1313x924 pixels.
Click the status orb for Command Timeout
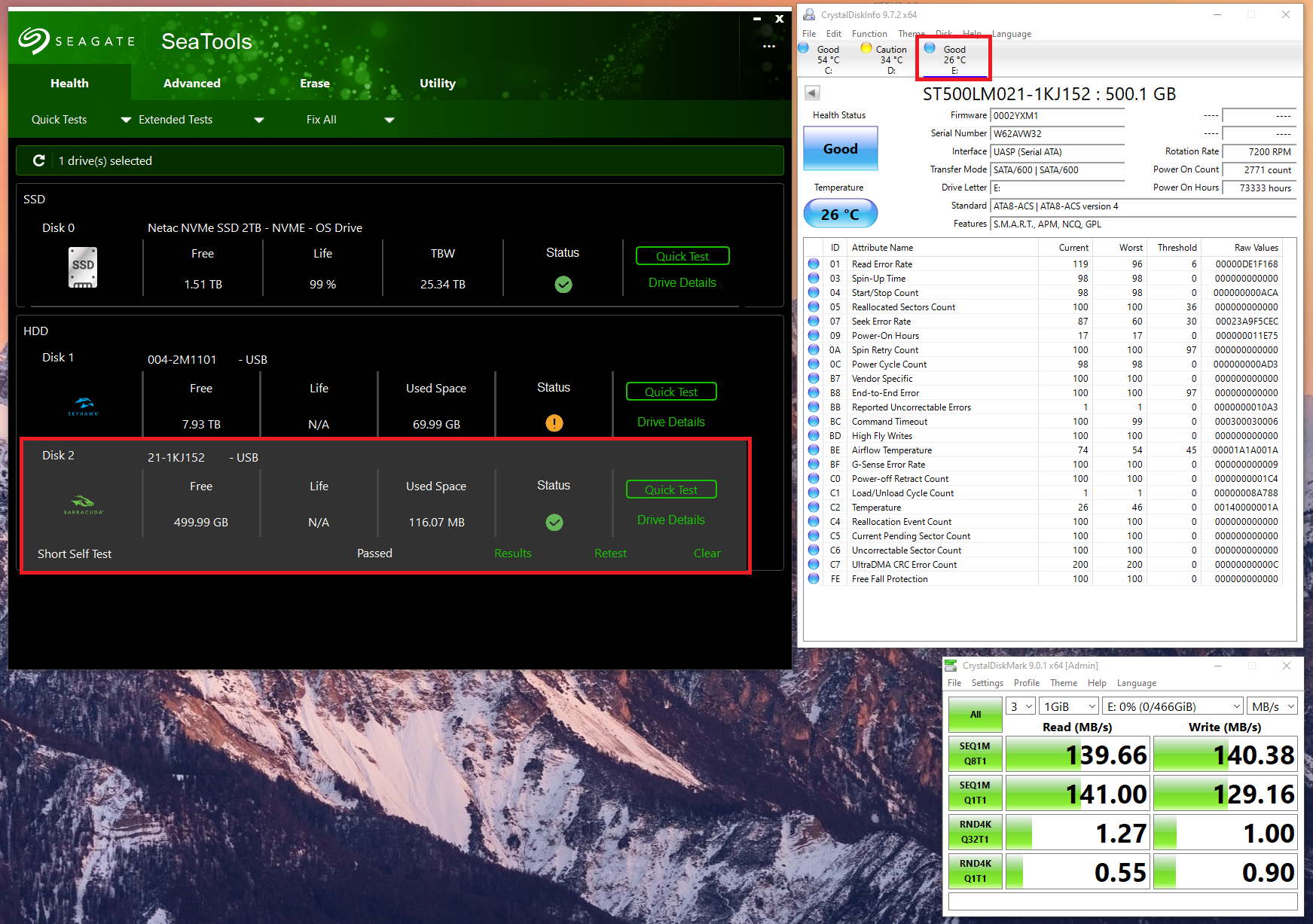coord(814,421)
